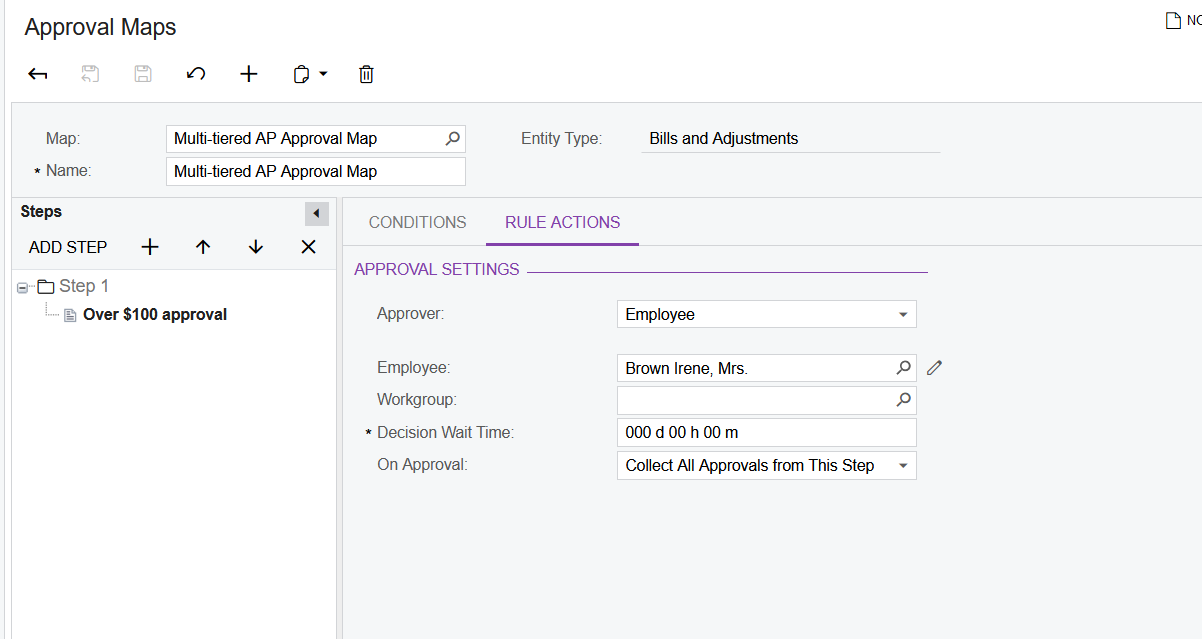Remove a step with the X icon

tap(308, 246)
